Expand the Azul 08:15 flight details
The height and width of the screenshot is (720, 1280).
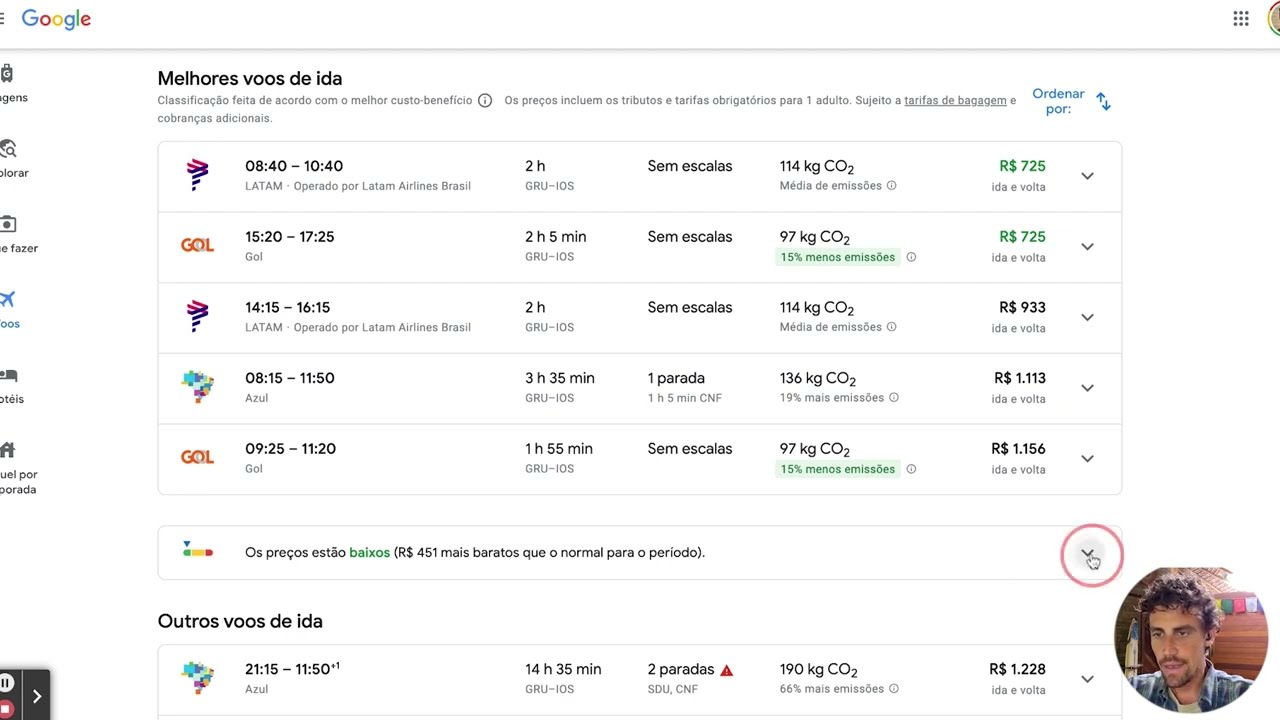(x=1087, y=388)
